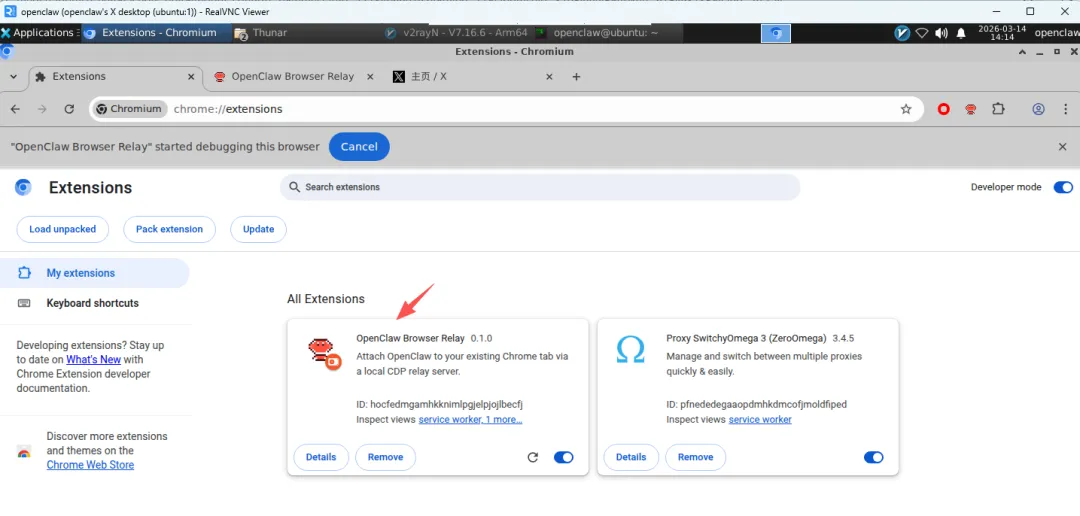Click the Update button

(258, 229)
